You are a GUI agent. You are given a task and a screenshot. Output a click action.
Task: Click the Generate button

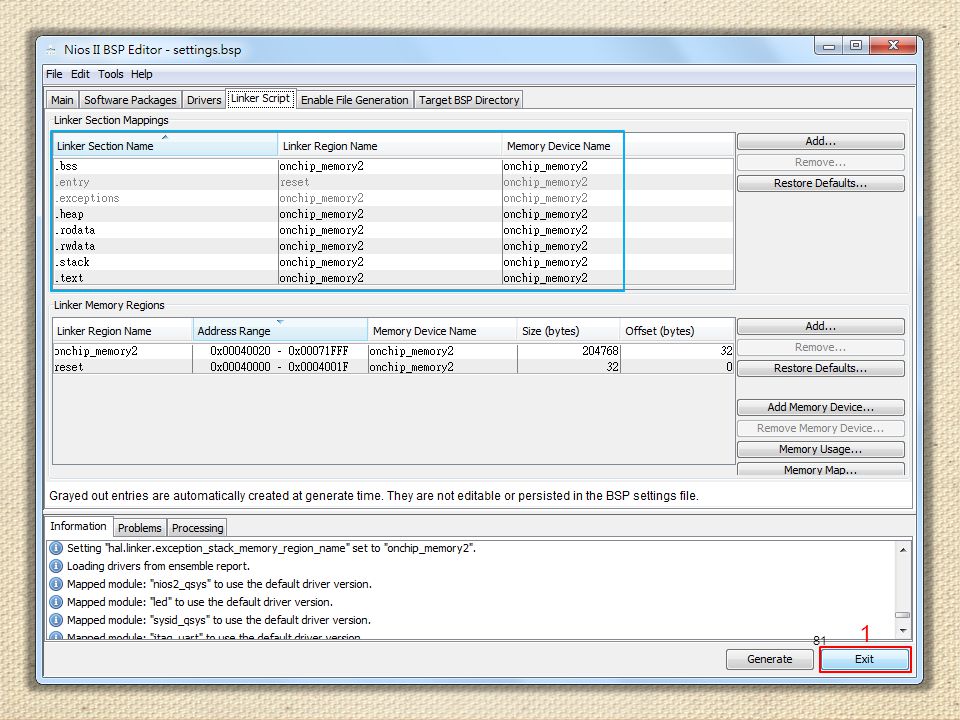pos(770,659)
